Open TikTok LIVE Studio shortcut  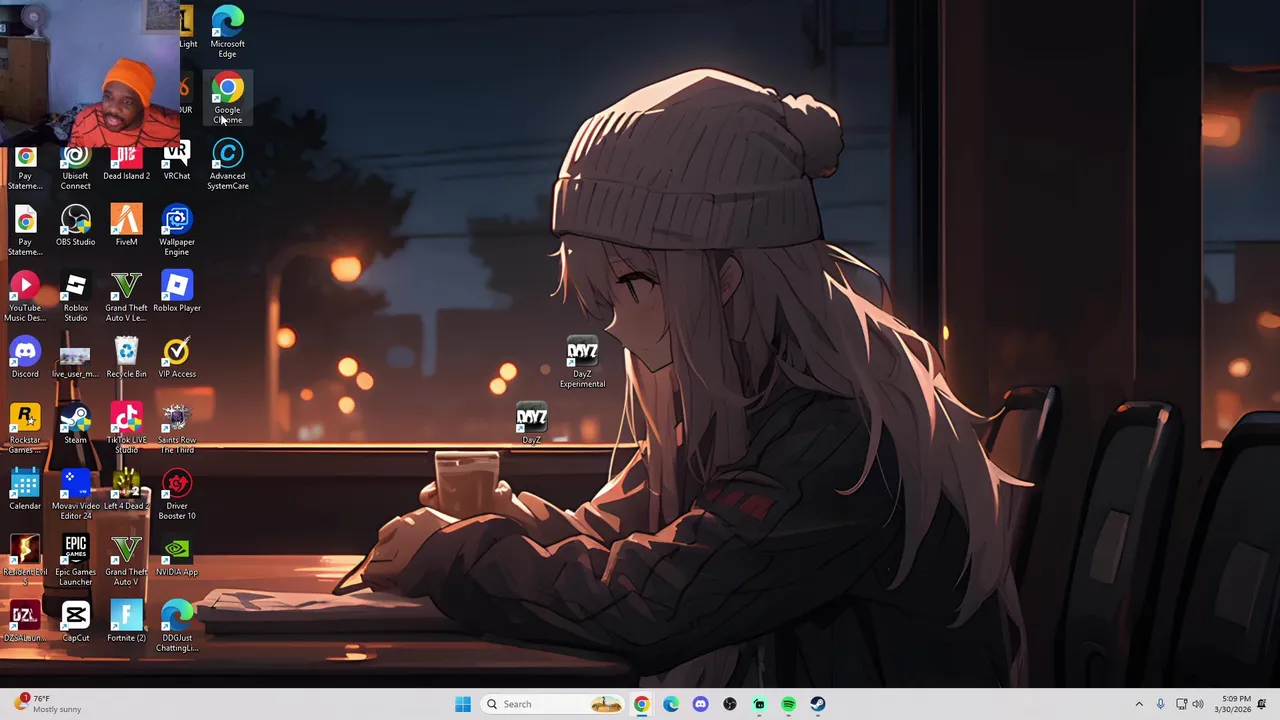point(126,429)
